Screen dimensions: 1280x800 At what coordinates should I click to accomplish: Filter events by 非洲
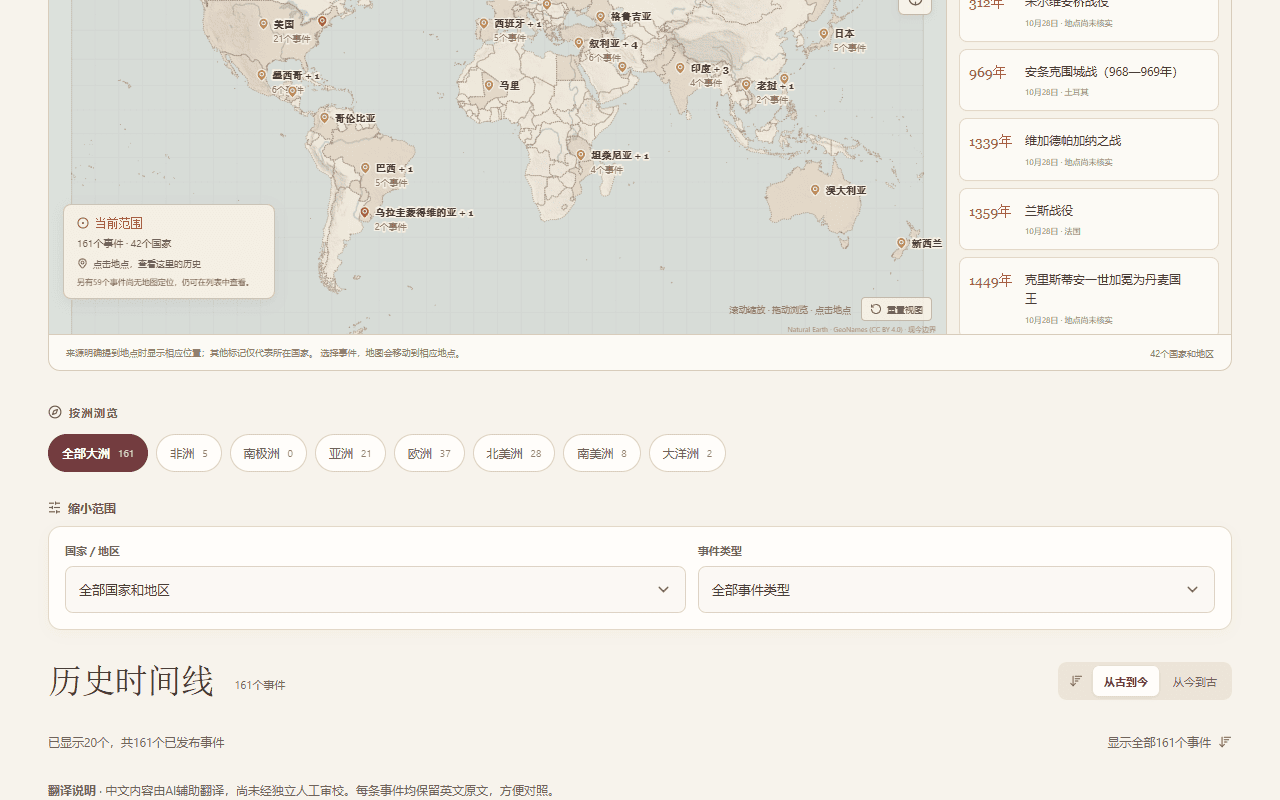pos(189,453)
